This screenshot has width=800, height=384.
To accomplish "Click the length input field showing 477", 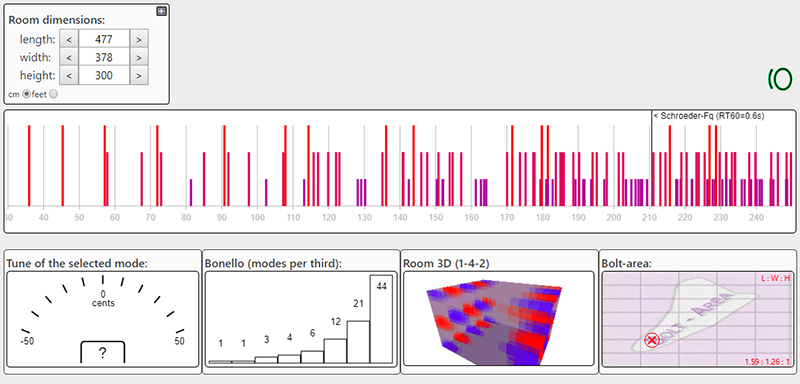I will click(x=104, y=38).
